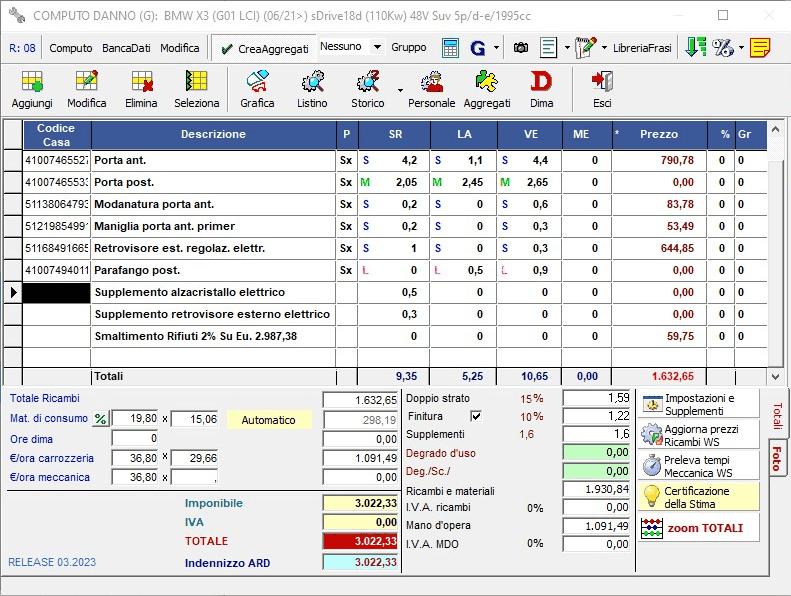Click the yellow sticky note icon

point(760,48)
